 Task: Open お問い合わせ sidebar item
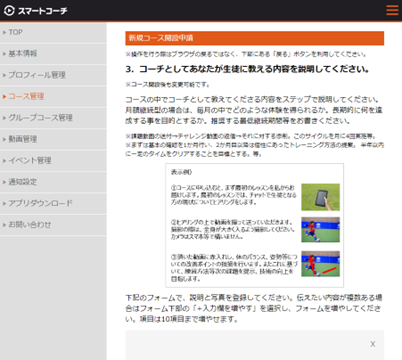[x=53, y=224]
